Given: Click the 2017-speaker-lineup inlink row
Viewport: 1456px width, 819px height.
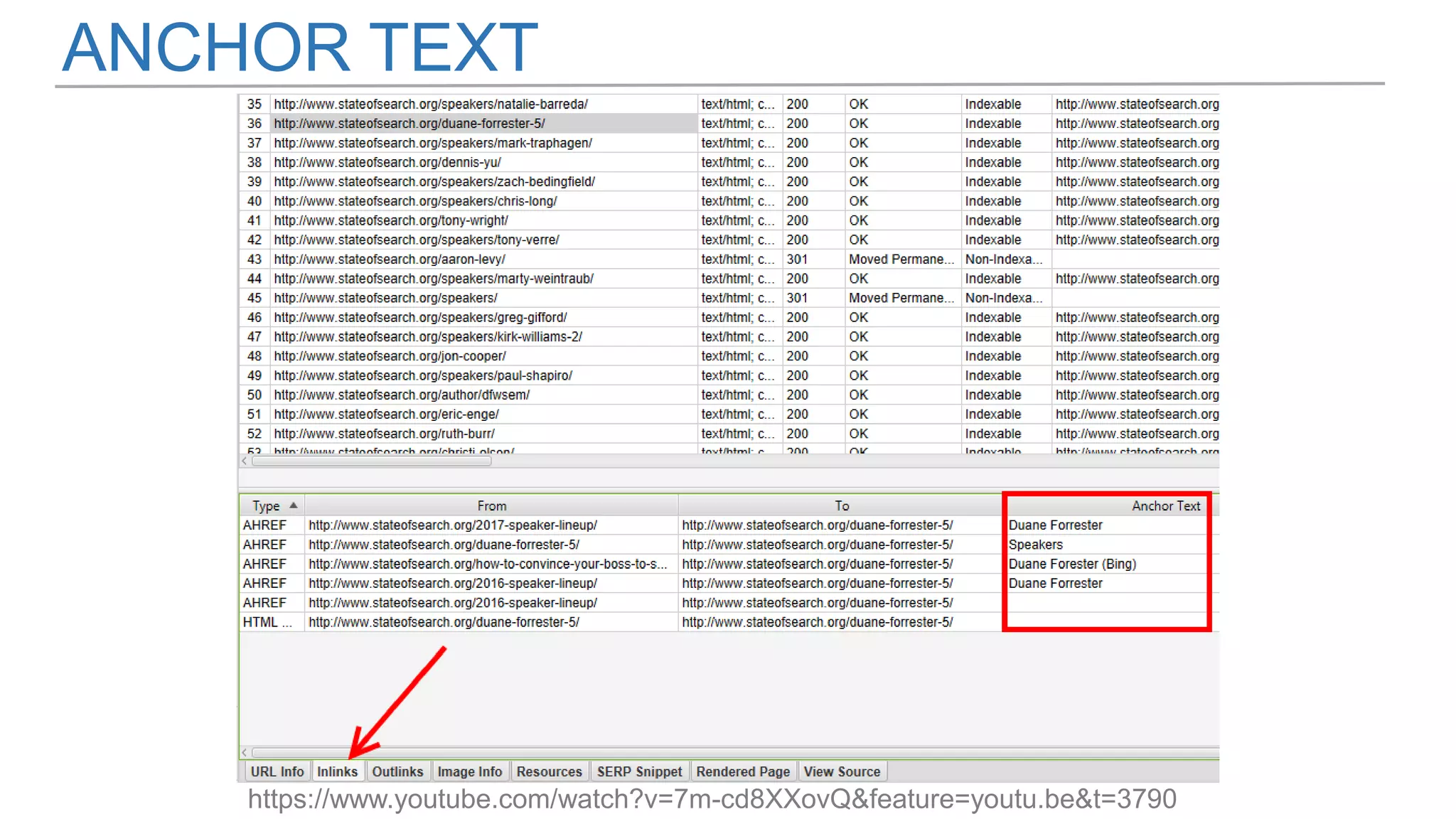Looking at the screenshot, I should point(453,525).
